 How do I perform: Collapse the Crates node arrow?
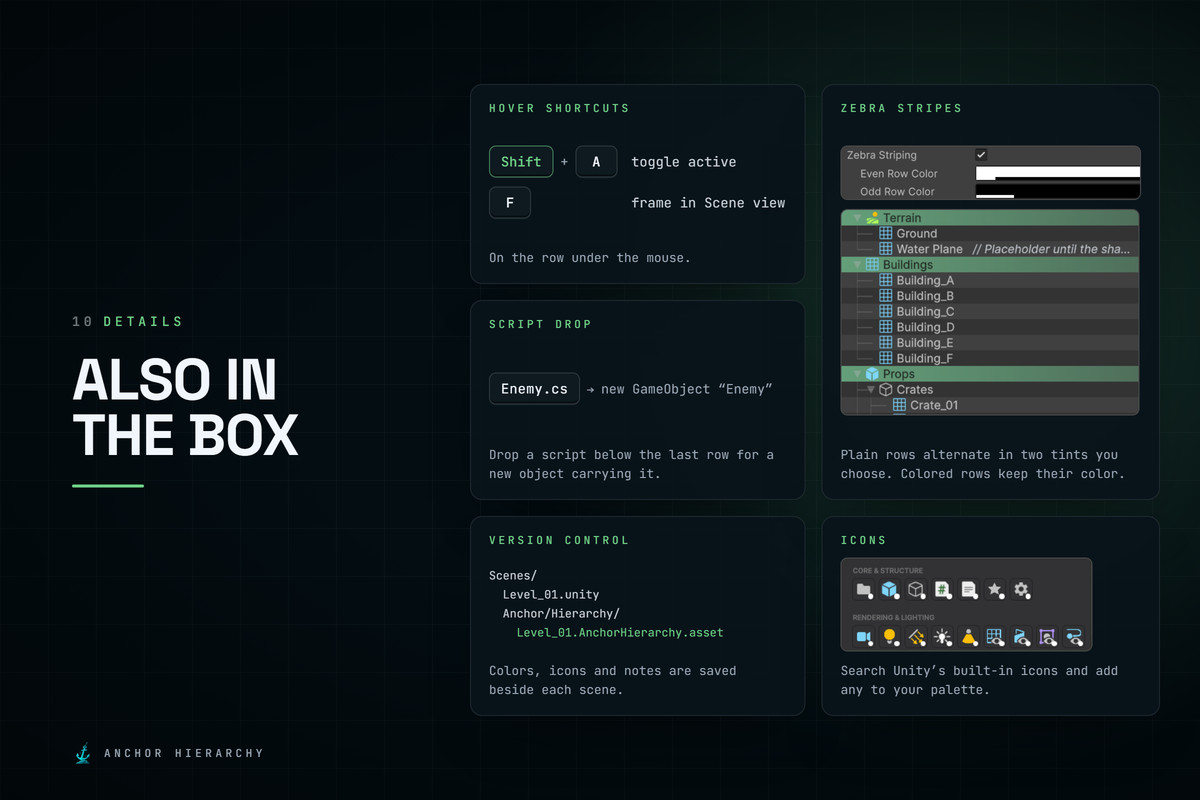click(x=871, y=390)
